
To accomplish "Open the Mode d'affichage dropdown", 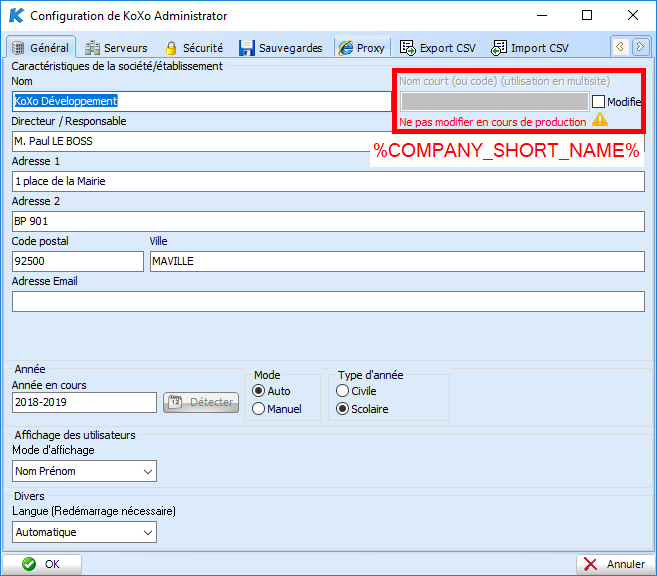I will tap(84, 471).
